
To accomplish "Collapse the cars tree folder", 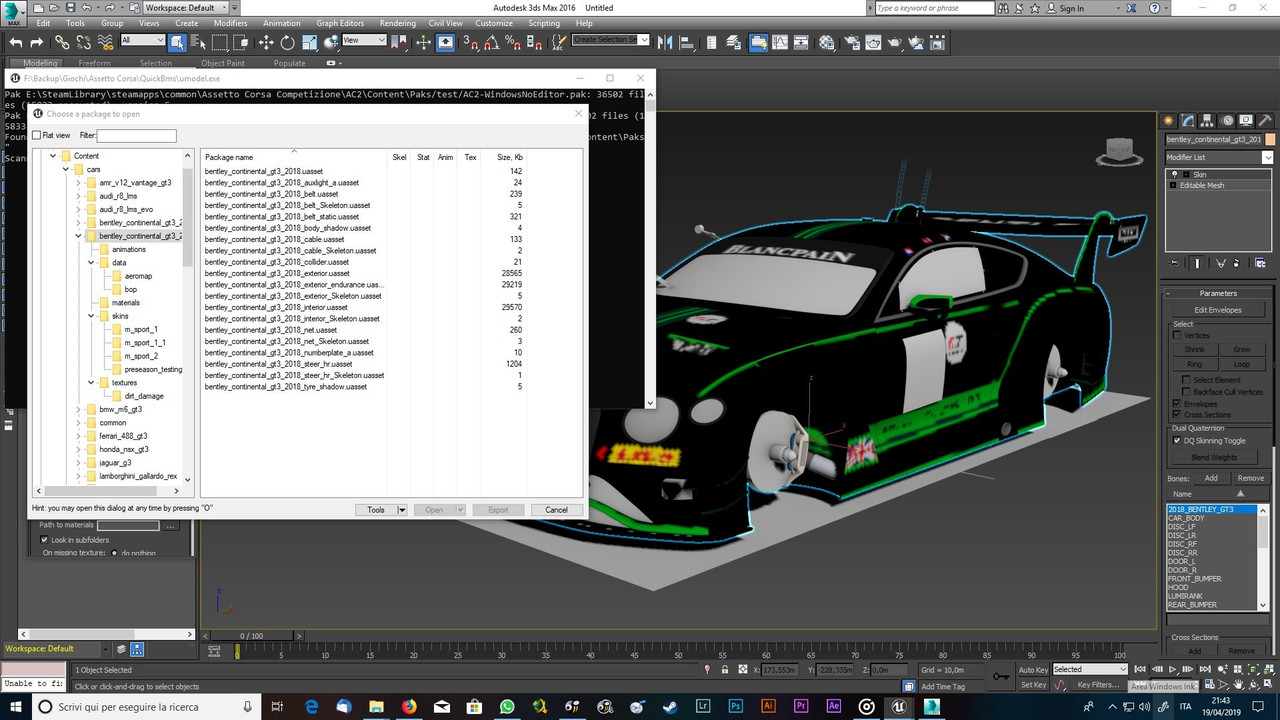I will pos(66,170).
